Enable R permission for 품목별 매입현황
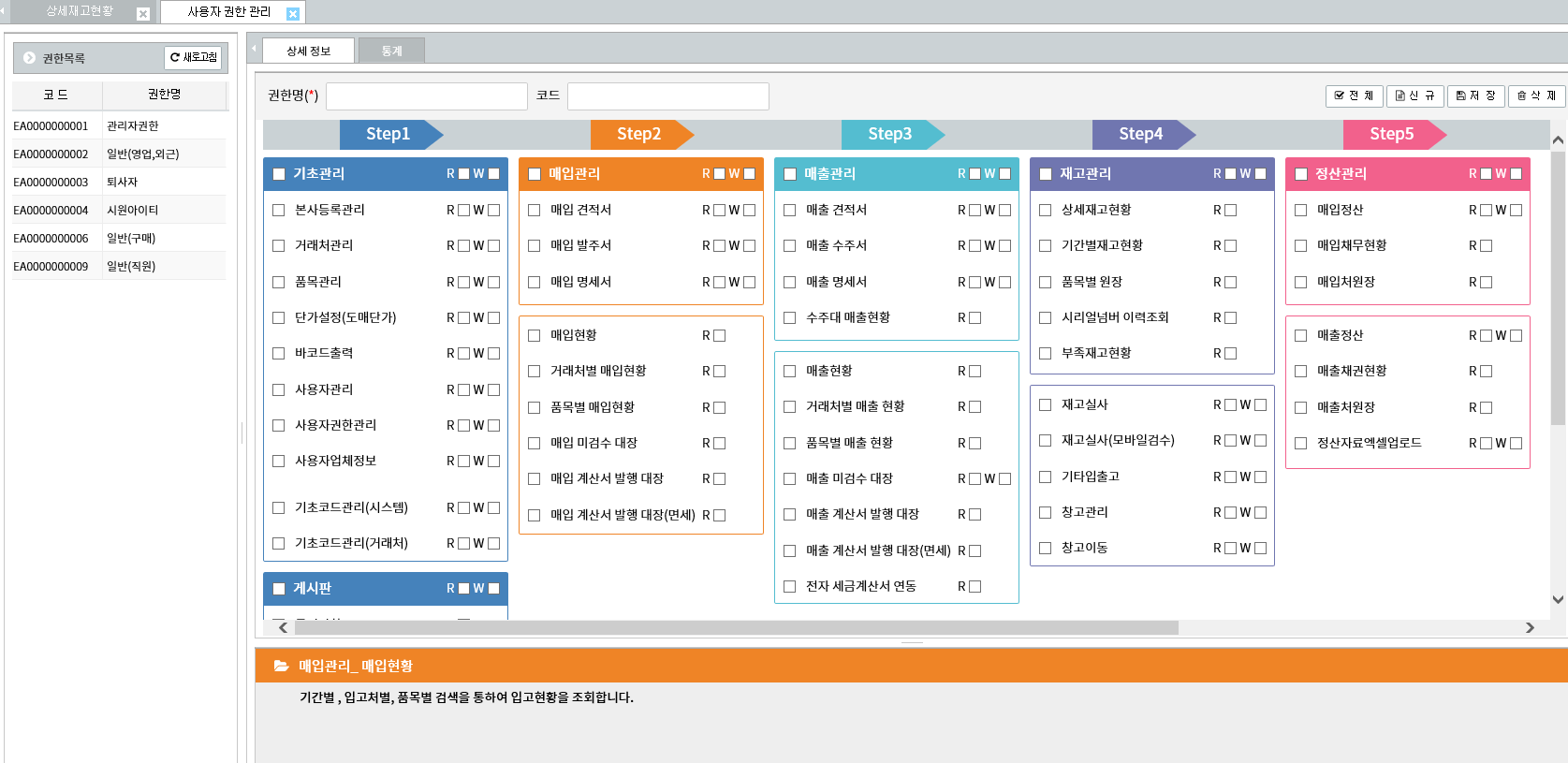Viewport: 1568px width, 763px height. 719,407
